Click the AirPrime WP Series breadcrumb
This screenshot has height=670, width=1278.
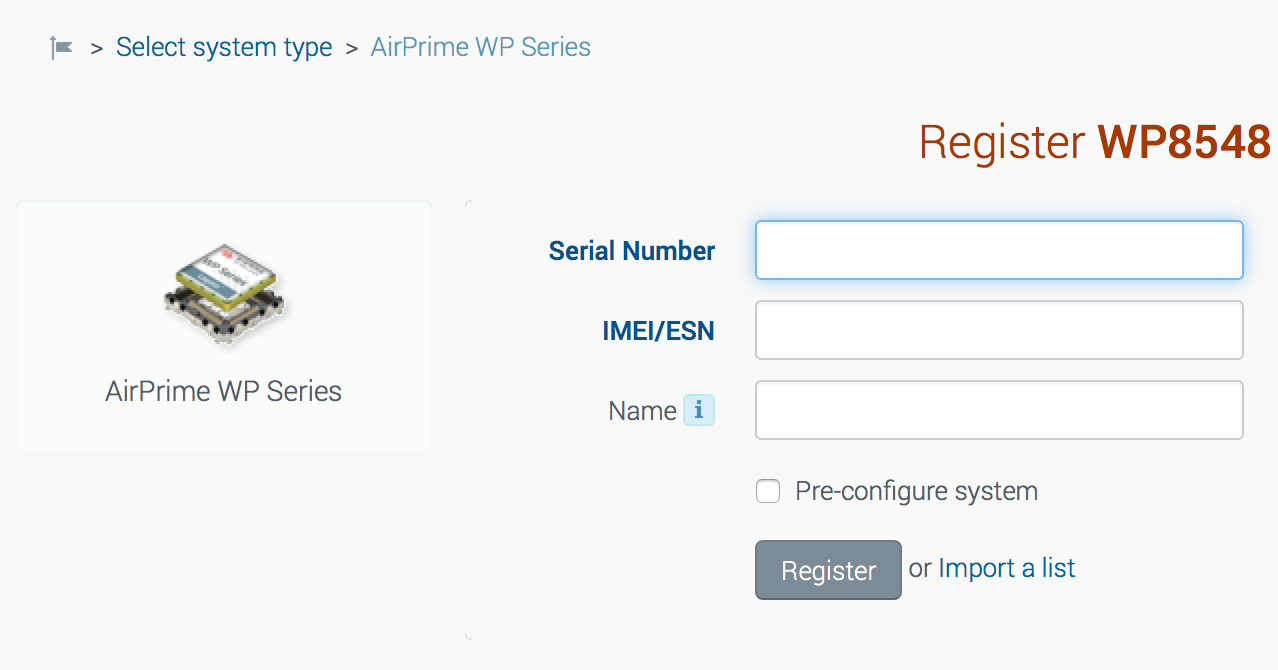481,47
